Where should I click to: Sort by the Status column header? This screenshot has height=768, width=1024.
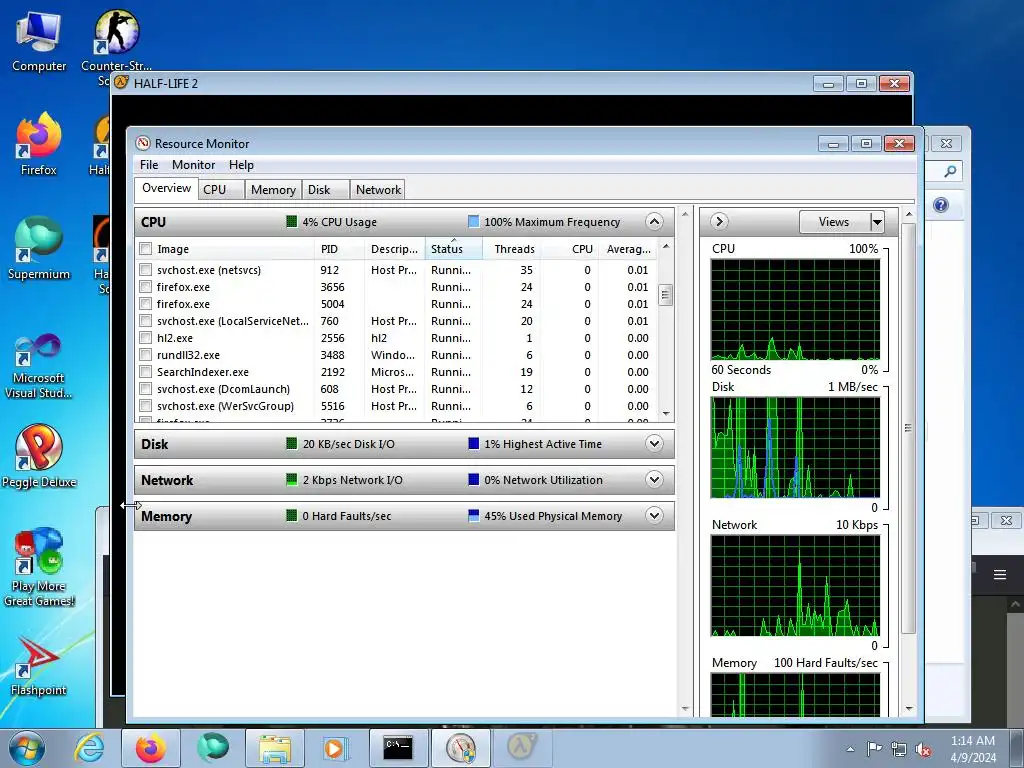click(x=453, y=249)
